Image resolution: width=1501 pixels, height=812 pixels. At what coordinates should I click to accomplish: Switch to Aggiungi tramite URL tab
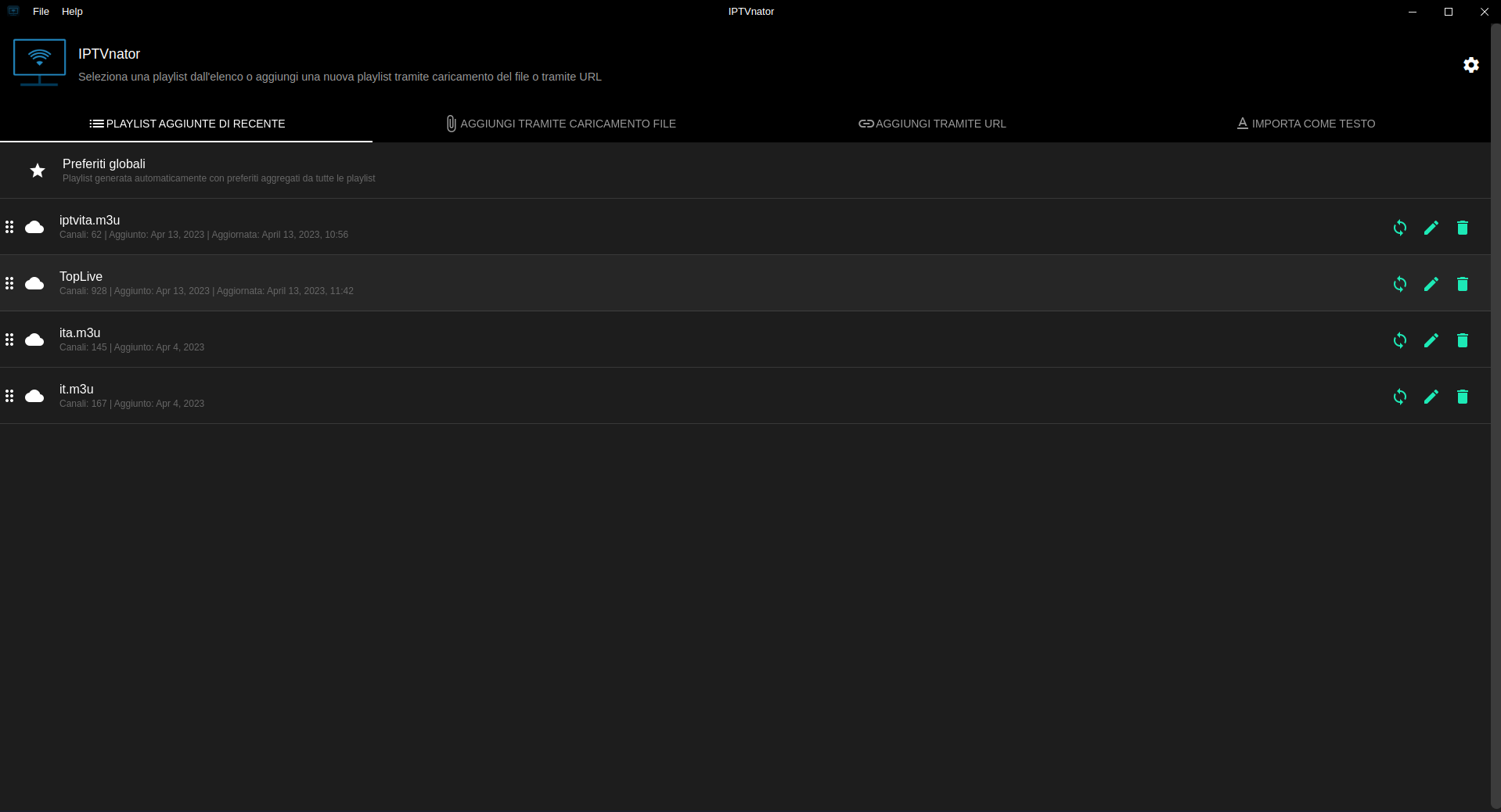[x=932, y=124]
